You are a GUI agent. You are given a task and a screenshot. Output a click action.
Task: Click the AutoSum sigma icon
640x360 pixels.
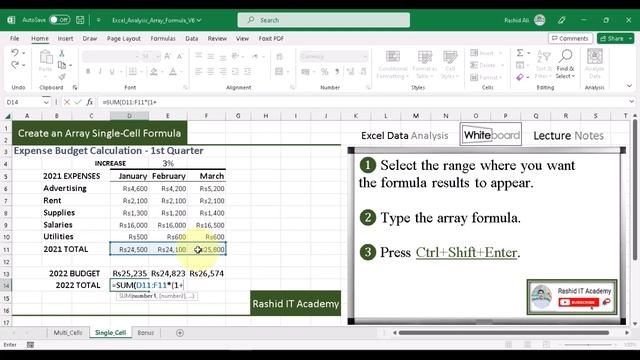[x=520, y=53]
